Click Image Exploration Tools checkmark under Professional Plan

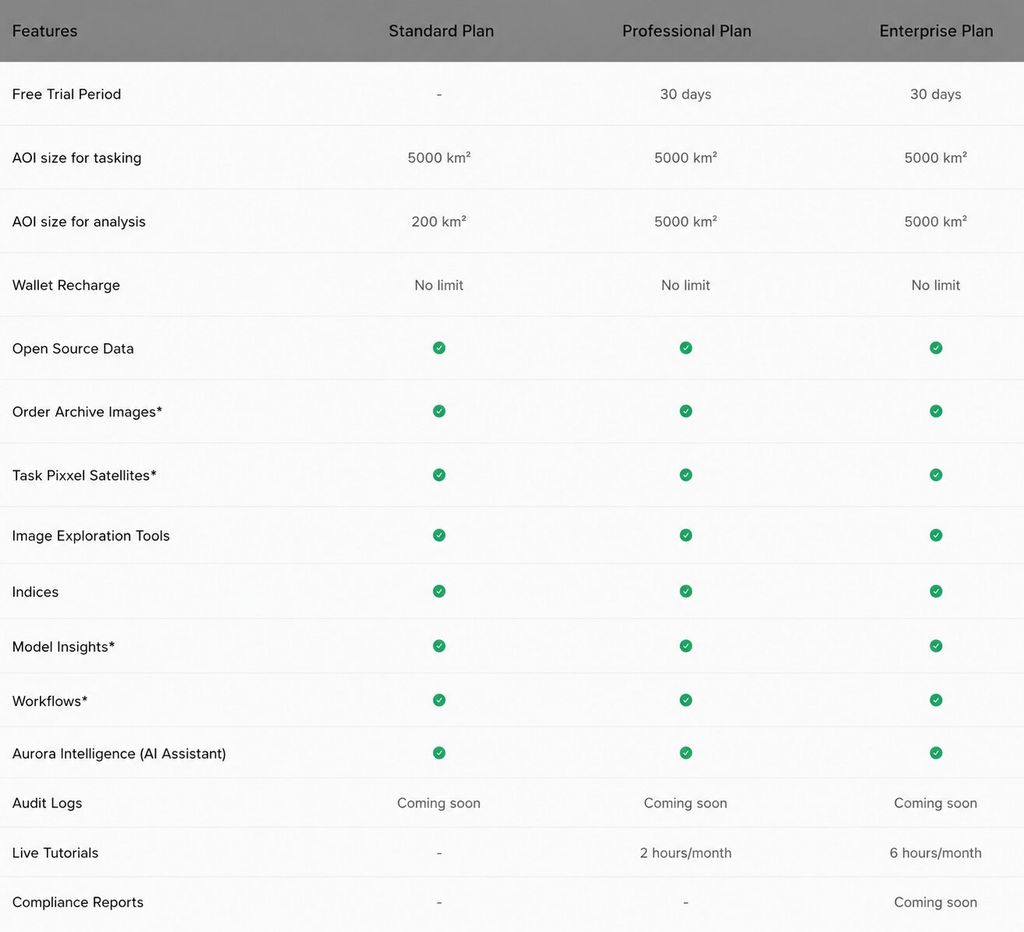click(x=686, y=535)
